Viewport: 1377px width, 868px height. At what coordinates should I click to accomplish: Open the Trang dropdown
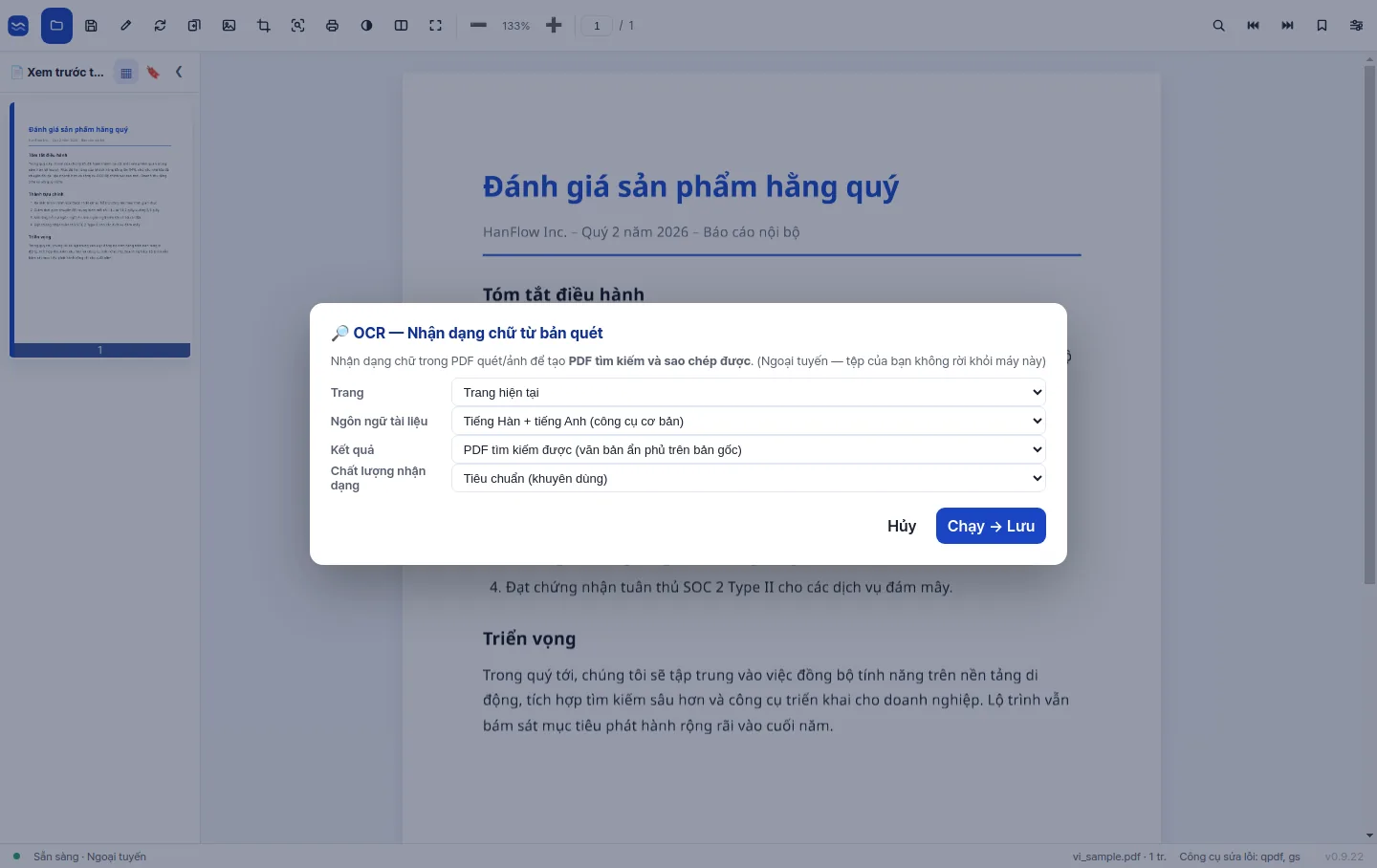click(x=748, y=392)
